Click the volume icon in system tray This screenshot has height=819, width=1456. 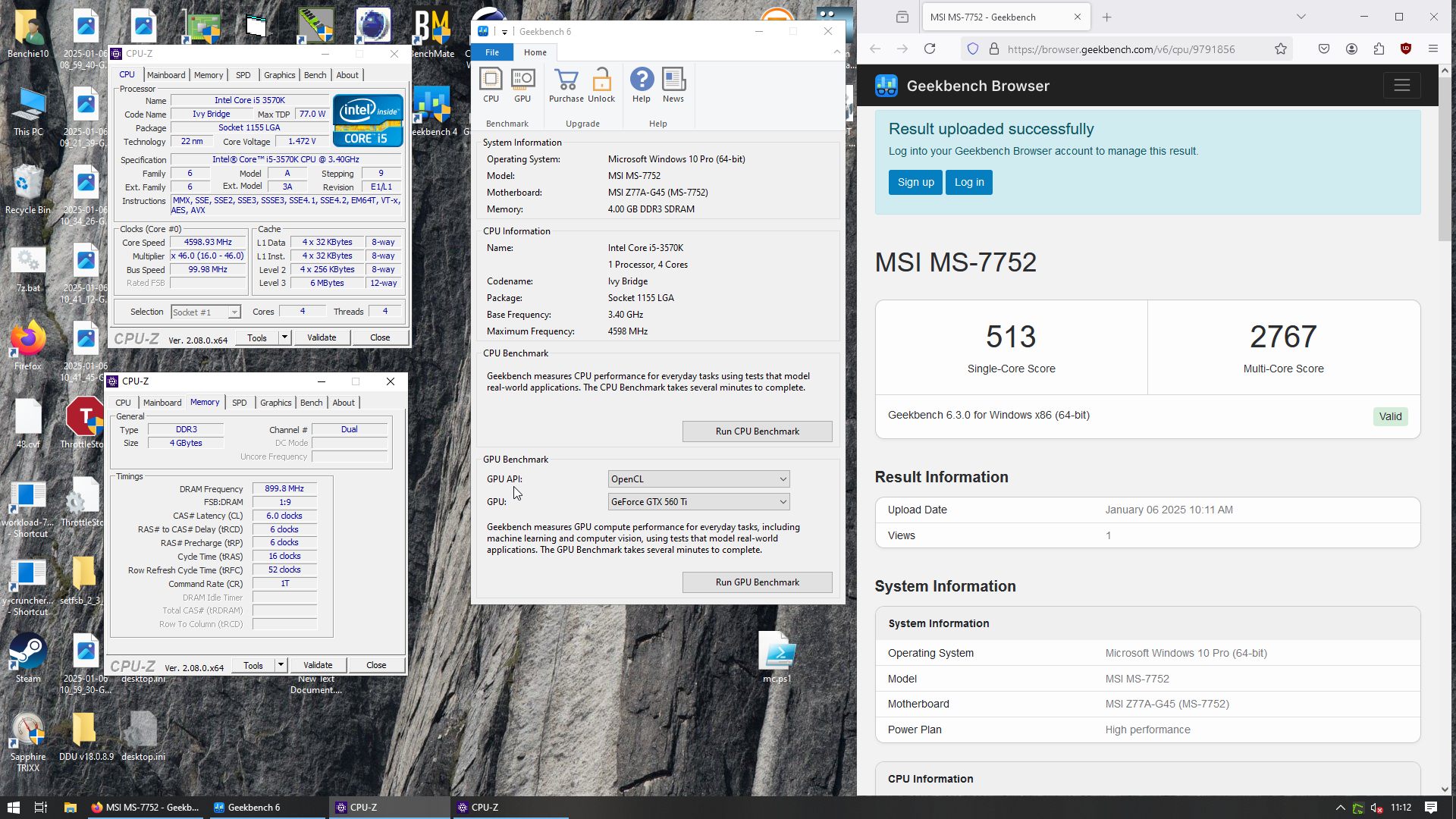[1376, 808]
